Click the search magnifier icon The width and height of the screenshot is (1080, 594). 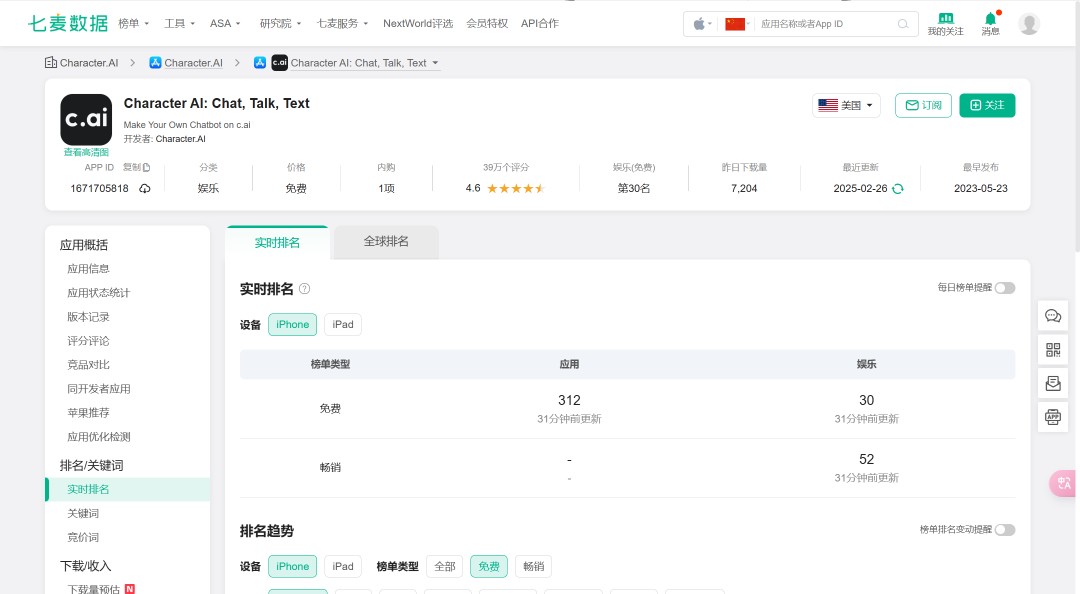[903, 24]
